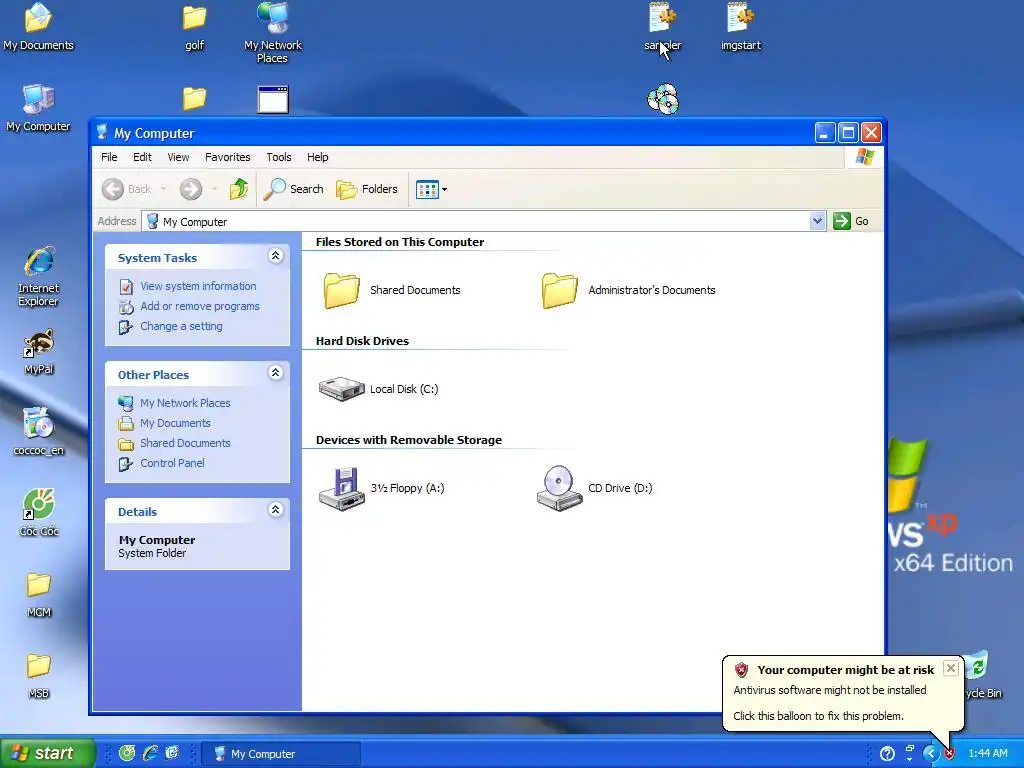Select the sampler desktop icon

[662, 27]
